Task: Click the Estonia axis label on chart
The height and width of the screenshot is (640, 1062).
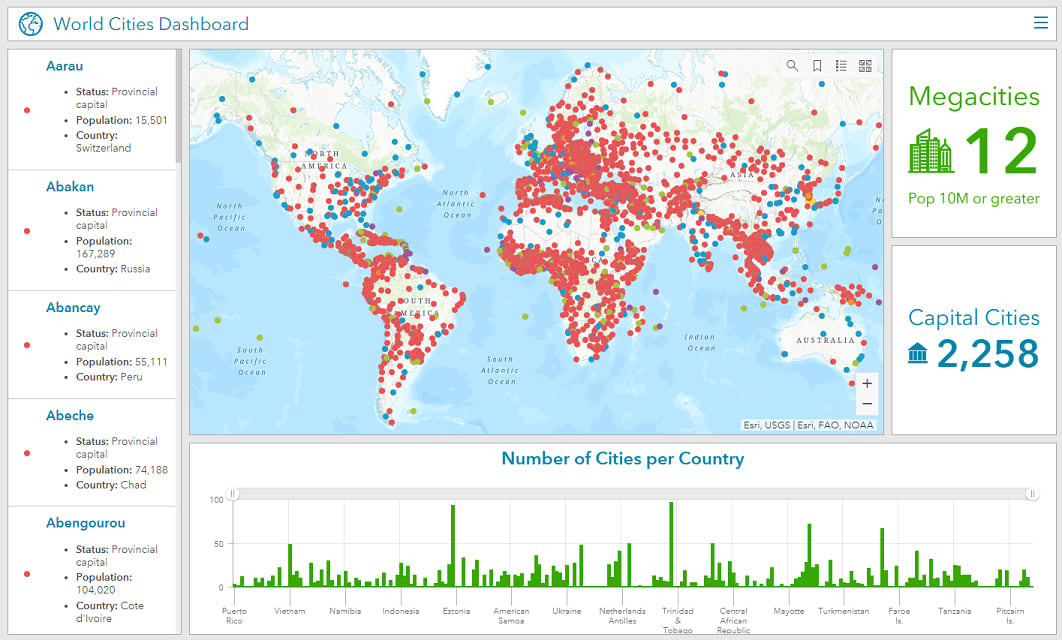Action: pyautogui.click(x=456, y=611)
